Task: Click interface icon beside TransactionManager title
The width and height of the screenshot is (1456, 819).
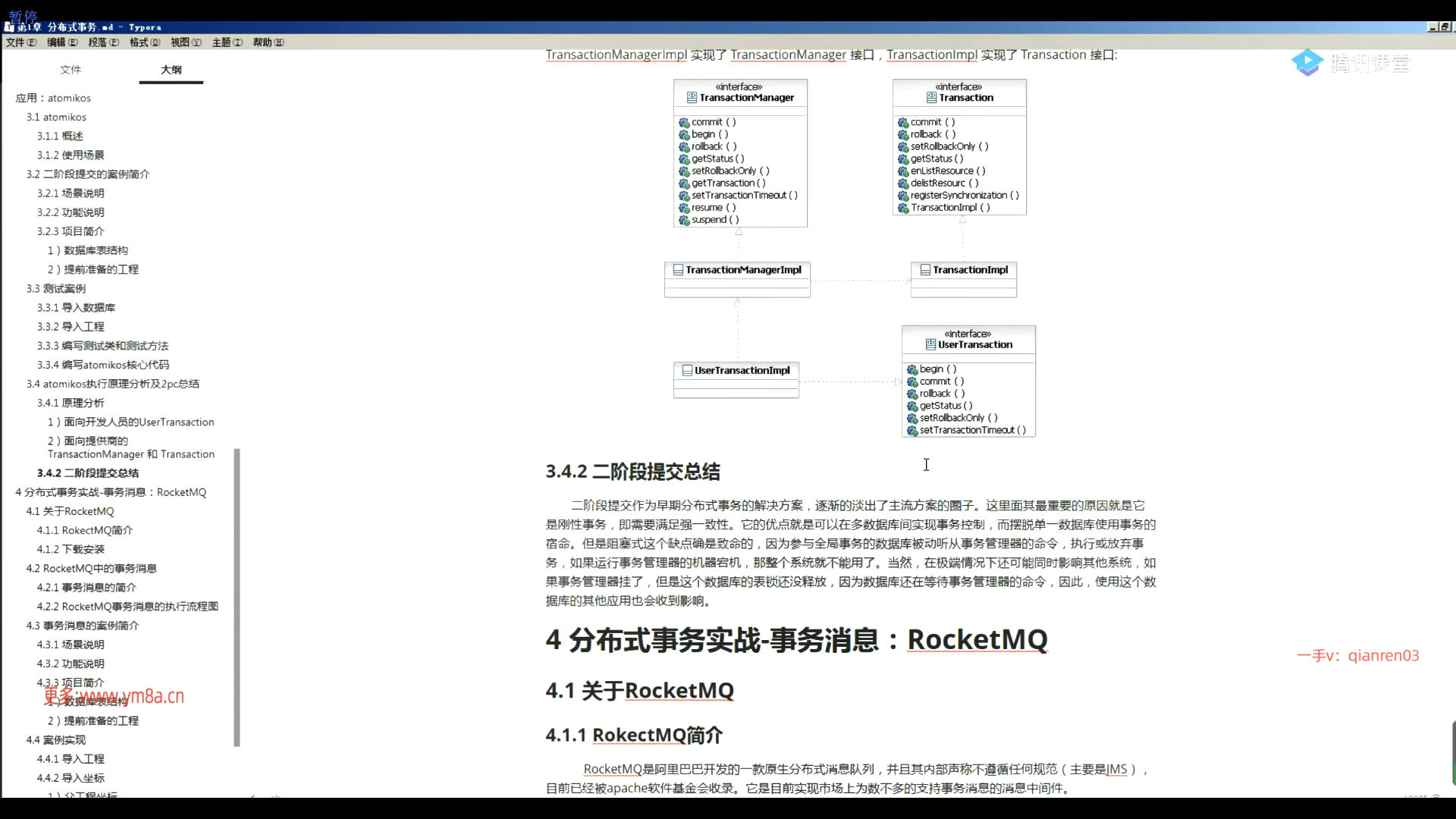Action: click(692, 98)
